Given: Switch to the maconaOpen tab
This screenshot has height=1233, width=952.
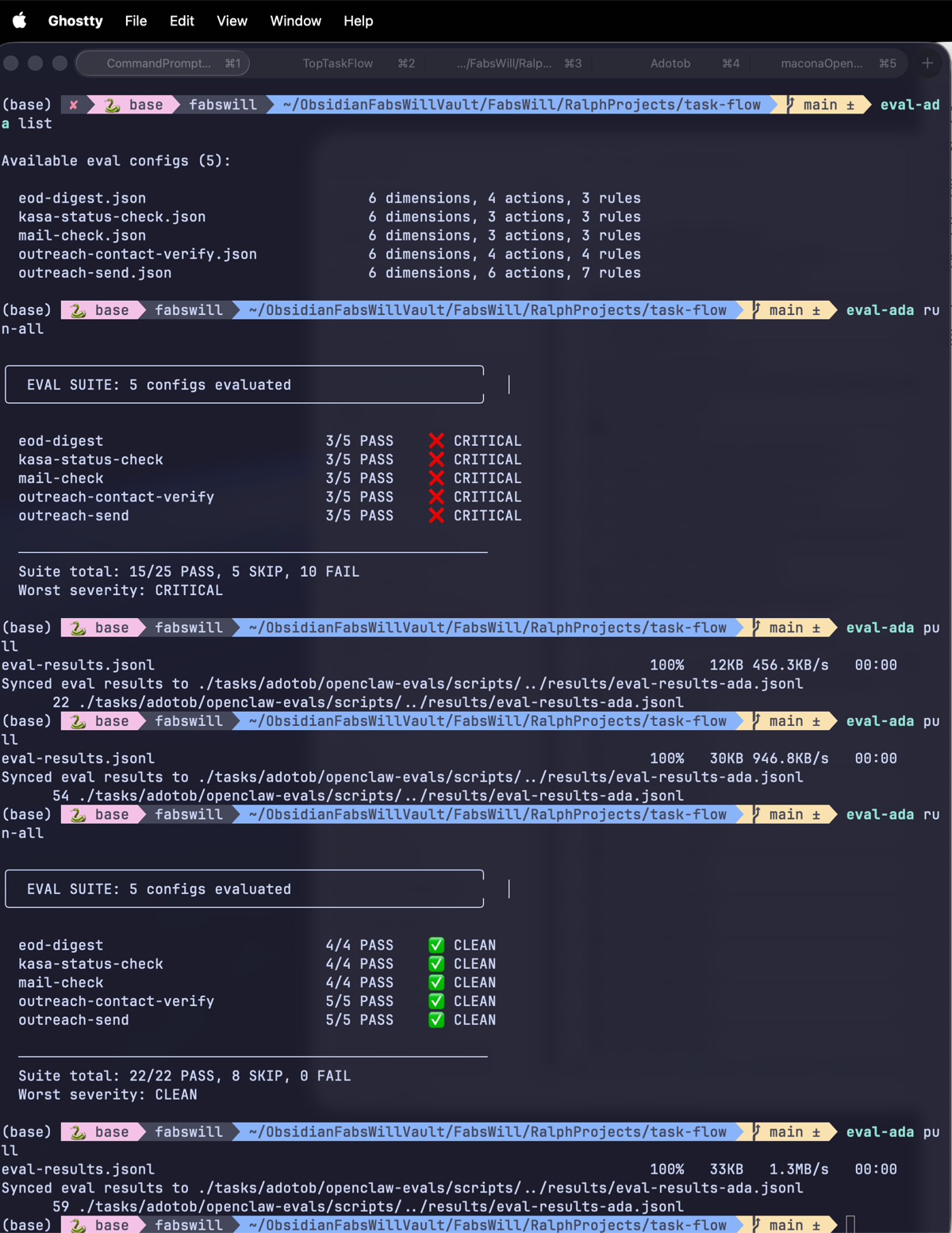Looking at the screenshot, I should (821, 63).
